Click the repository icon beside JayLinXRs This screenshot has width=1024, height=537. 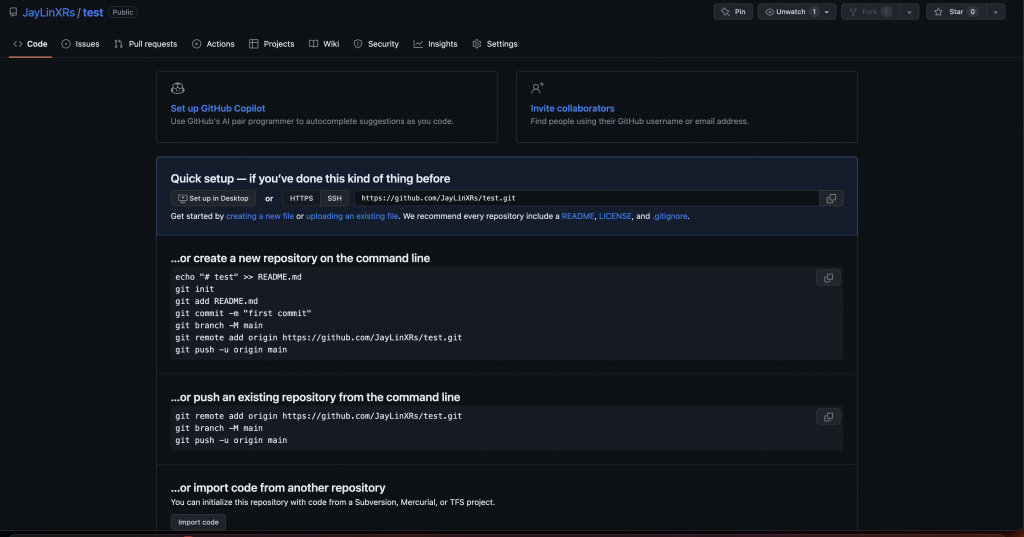[13, 12]
